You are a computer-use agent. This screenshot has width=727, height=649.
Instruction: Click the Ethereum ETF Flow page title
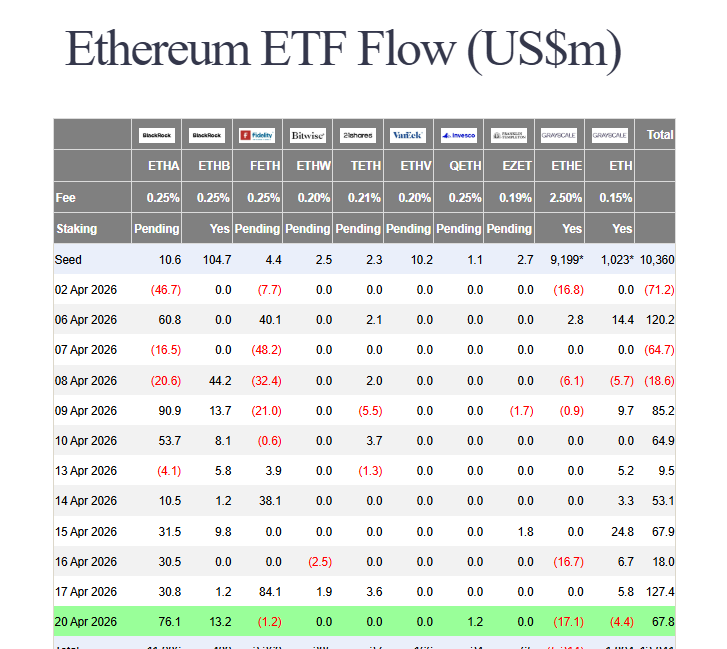pos(343,49)
